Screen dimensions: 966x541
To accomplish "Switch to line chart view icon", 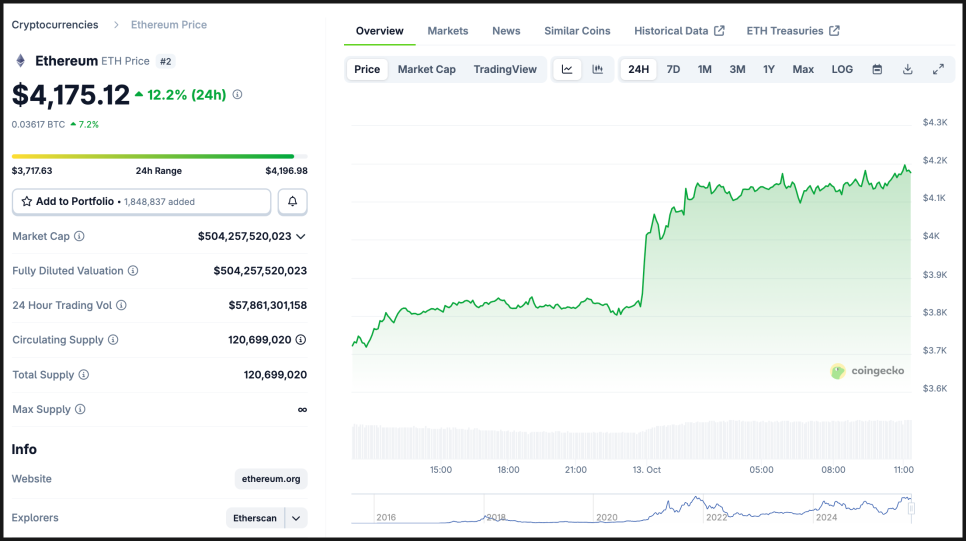I will [567, 69].
